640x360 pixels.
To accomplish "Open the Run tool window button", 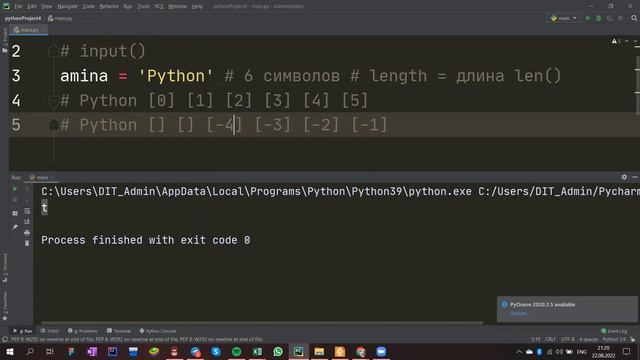I will 23,331.
